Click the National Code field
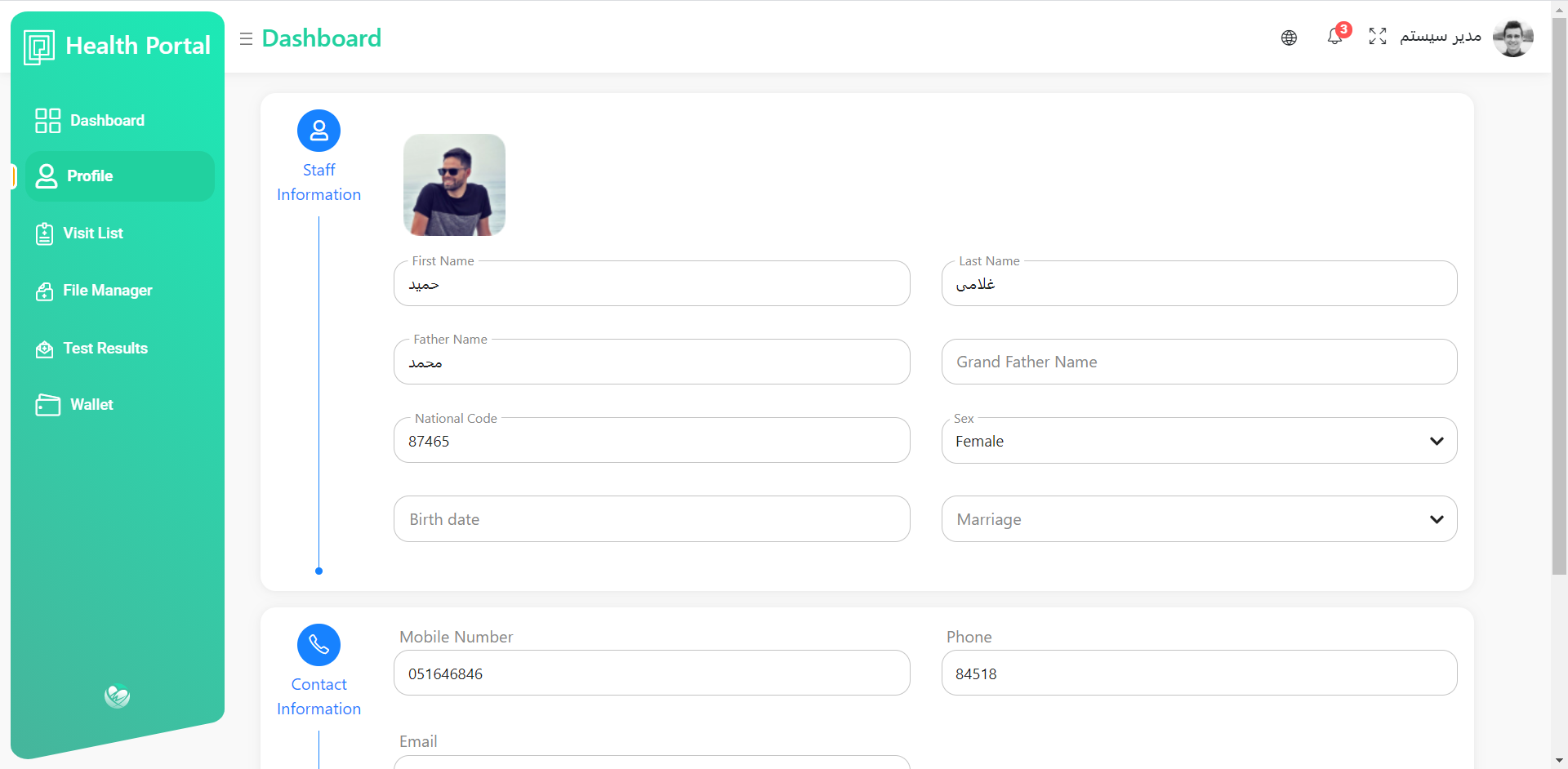 pos(652,440)
